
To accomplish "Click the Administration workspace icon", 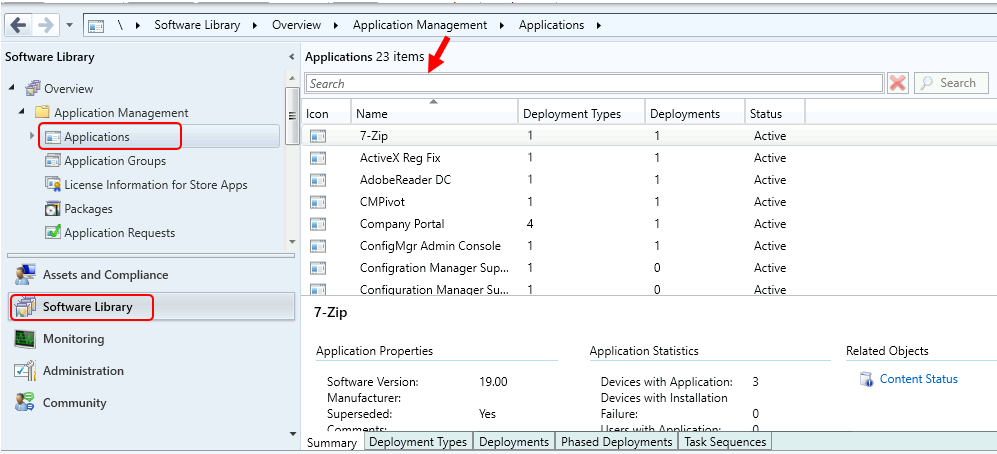I will click(x=25, y=371).
